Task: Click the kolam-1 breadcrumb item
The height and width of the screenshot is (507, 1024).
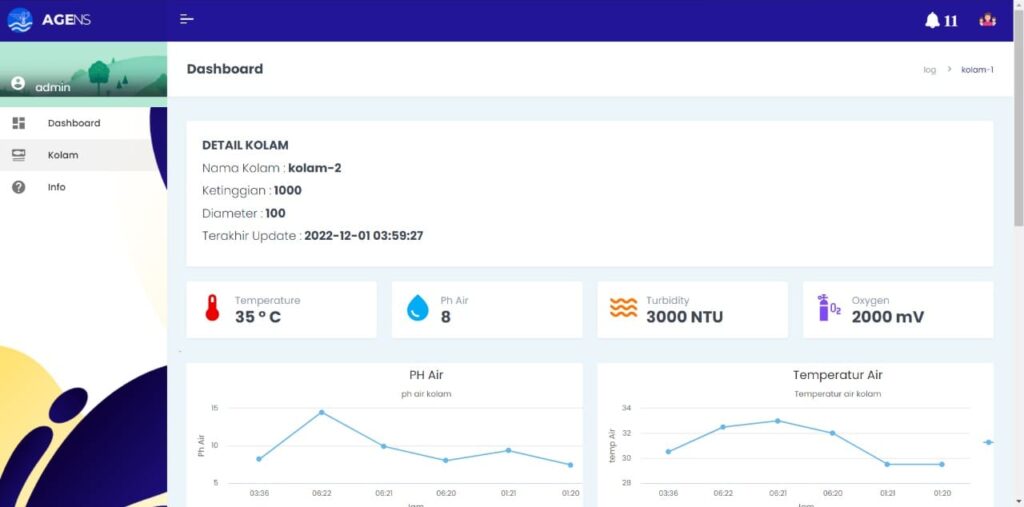Action: 977,70
